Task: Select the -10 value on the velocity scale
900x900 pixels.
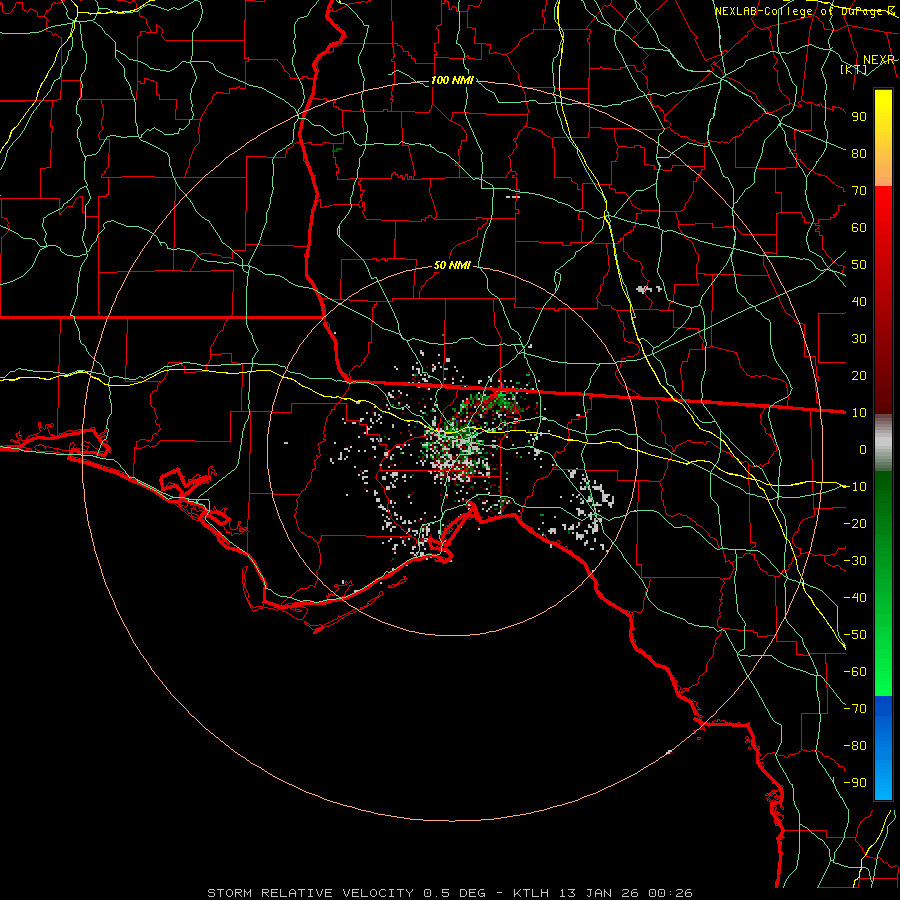Action: click(x=855, y=487)
